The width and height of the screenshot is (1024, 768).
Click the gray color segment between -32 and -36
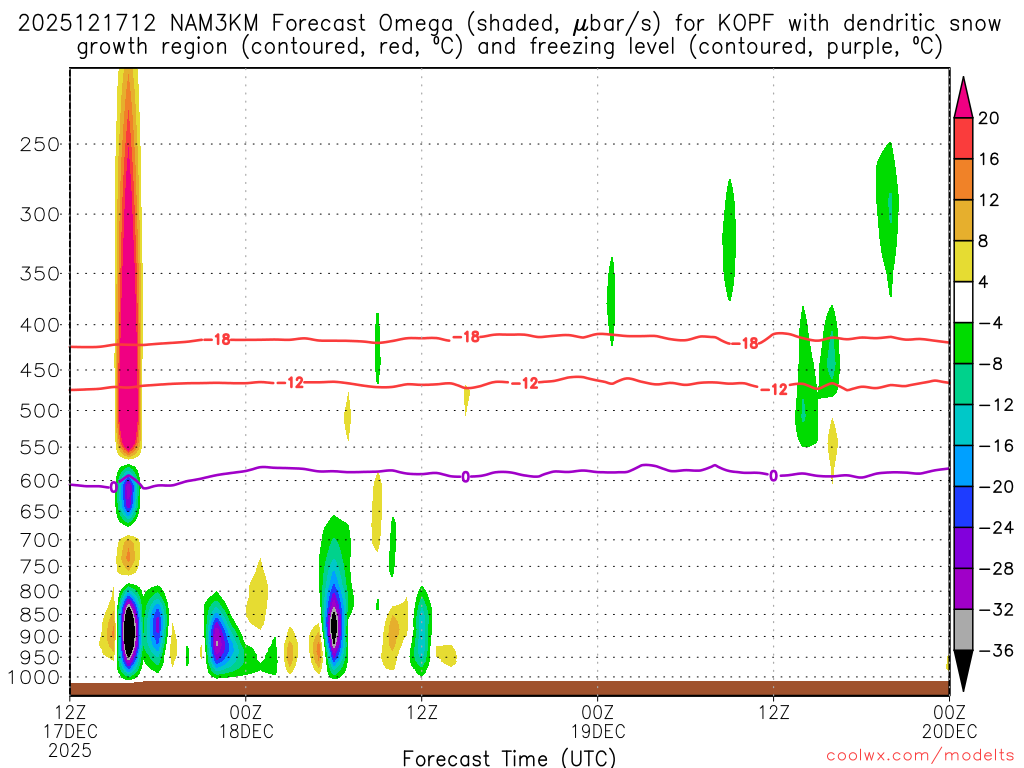pyautogui.click(x=963, y=630)
